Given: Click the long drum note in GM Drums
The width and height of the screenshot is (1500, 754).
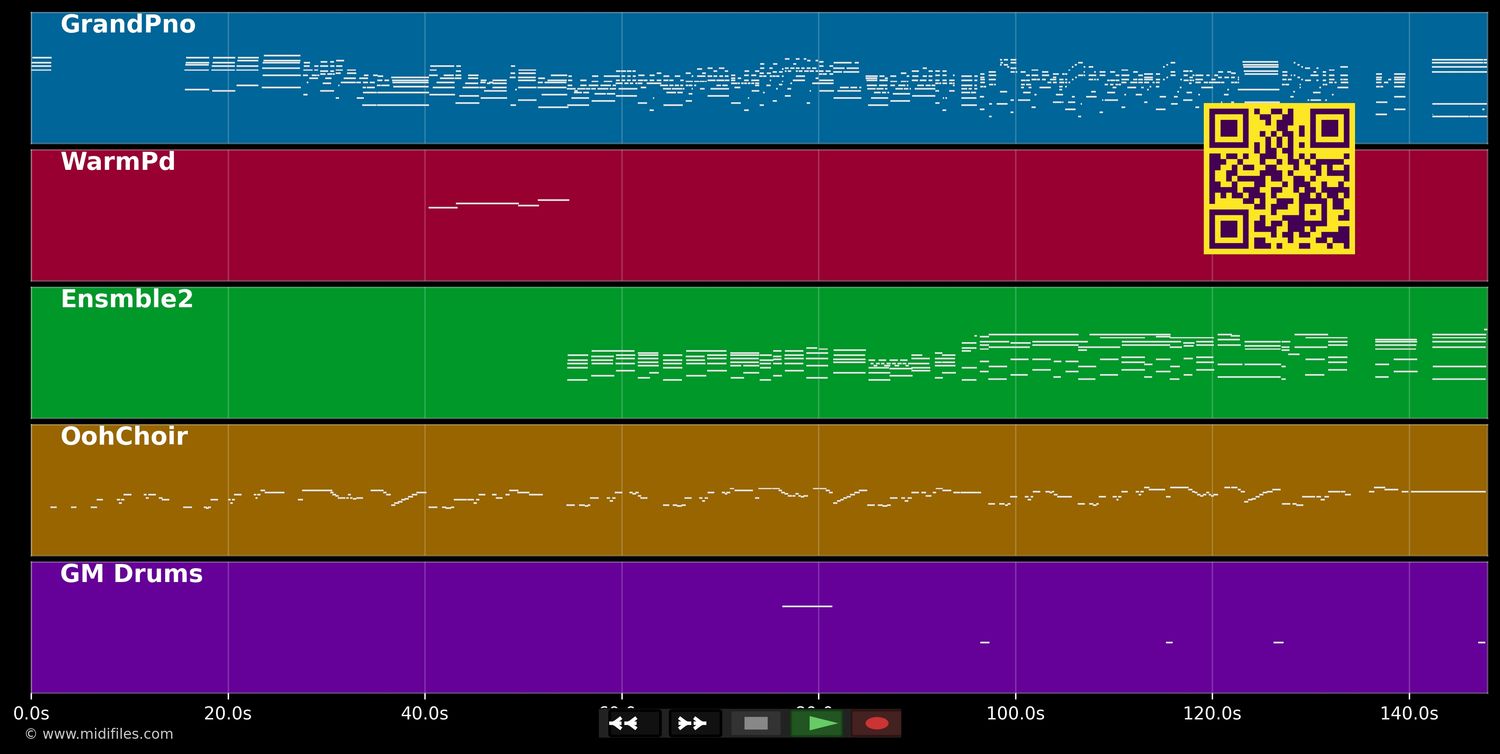Looking at the screenshot, I should (x=807, y=606).
